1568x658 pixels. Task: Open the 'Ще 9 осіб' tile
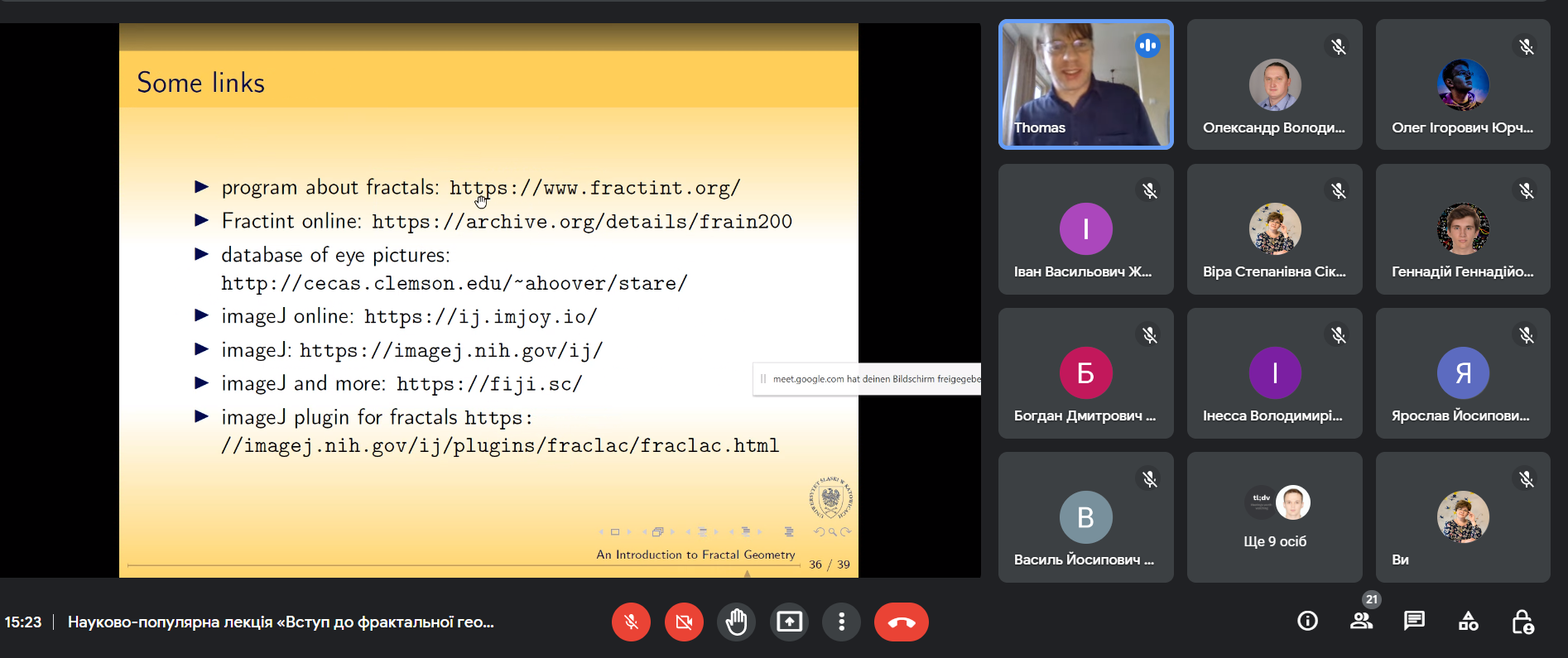(1274, 516)
